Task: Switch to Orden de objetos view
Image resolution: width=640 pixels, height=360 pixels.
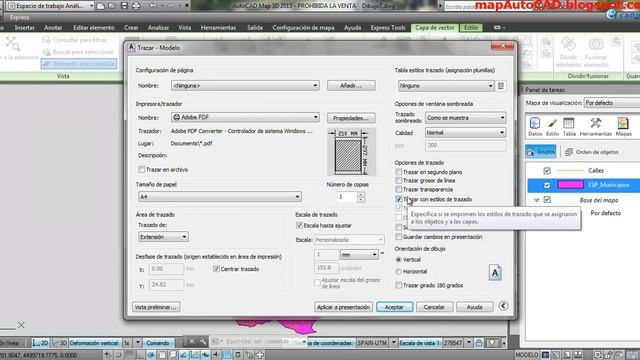Action: tap(592, 152)
